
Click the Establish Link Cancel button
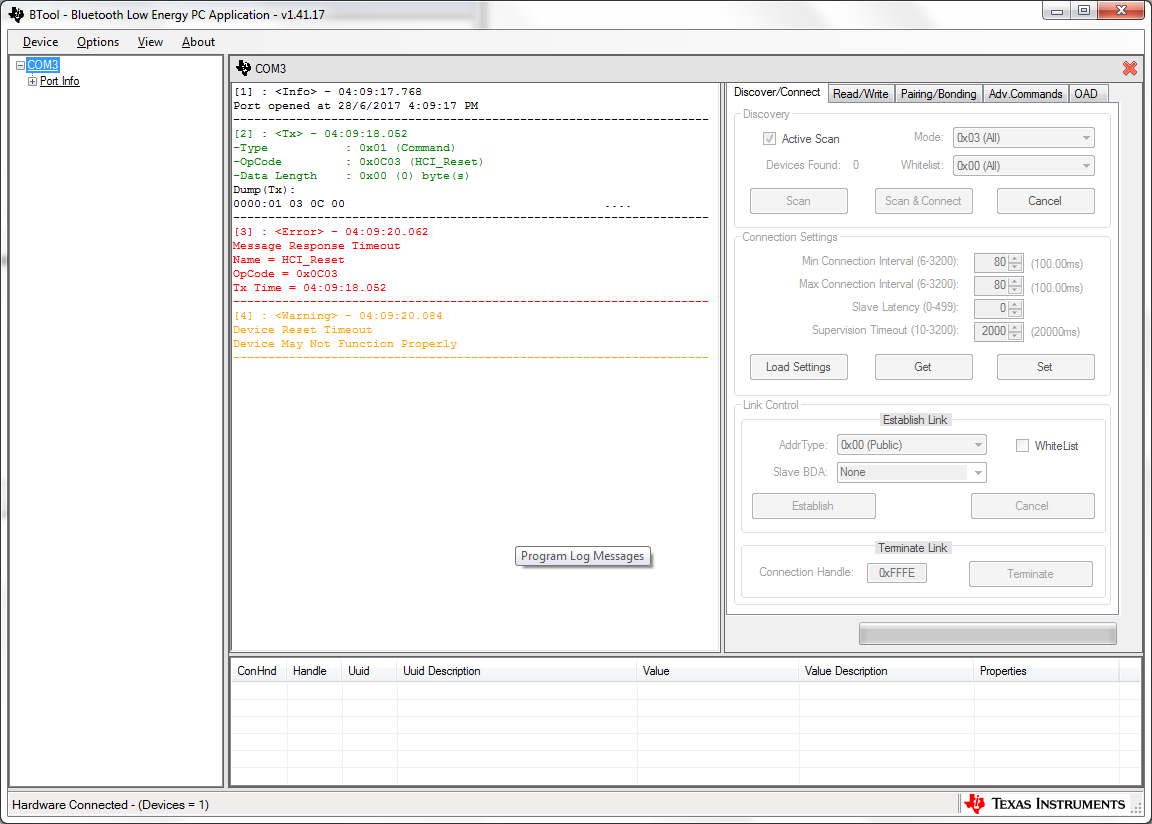point(1032,506)
